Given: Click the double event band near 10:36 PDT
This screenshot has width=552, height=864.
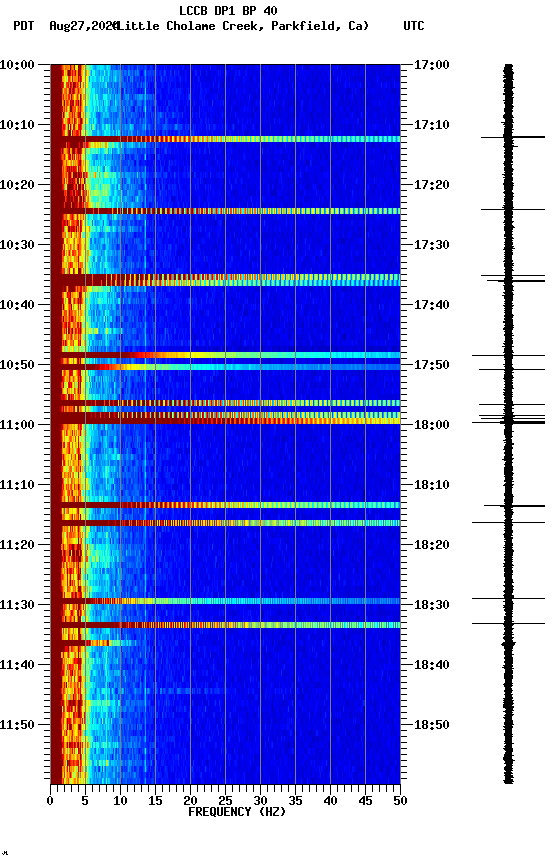Looking at the screenshot, I should pyautogui.click(x=225, y=280).
